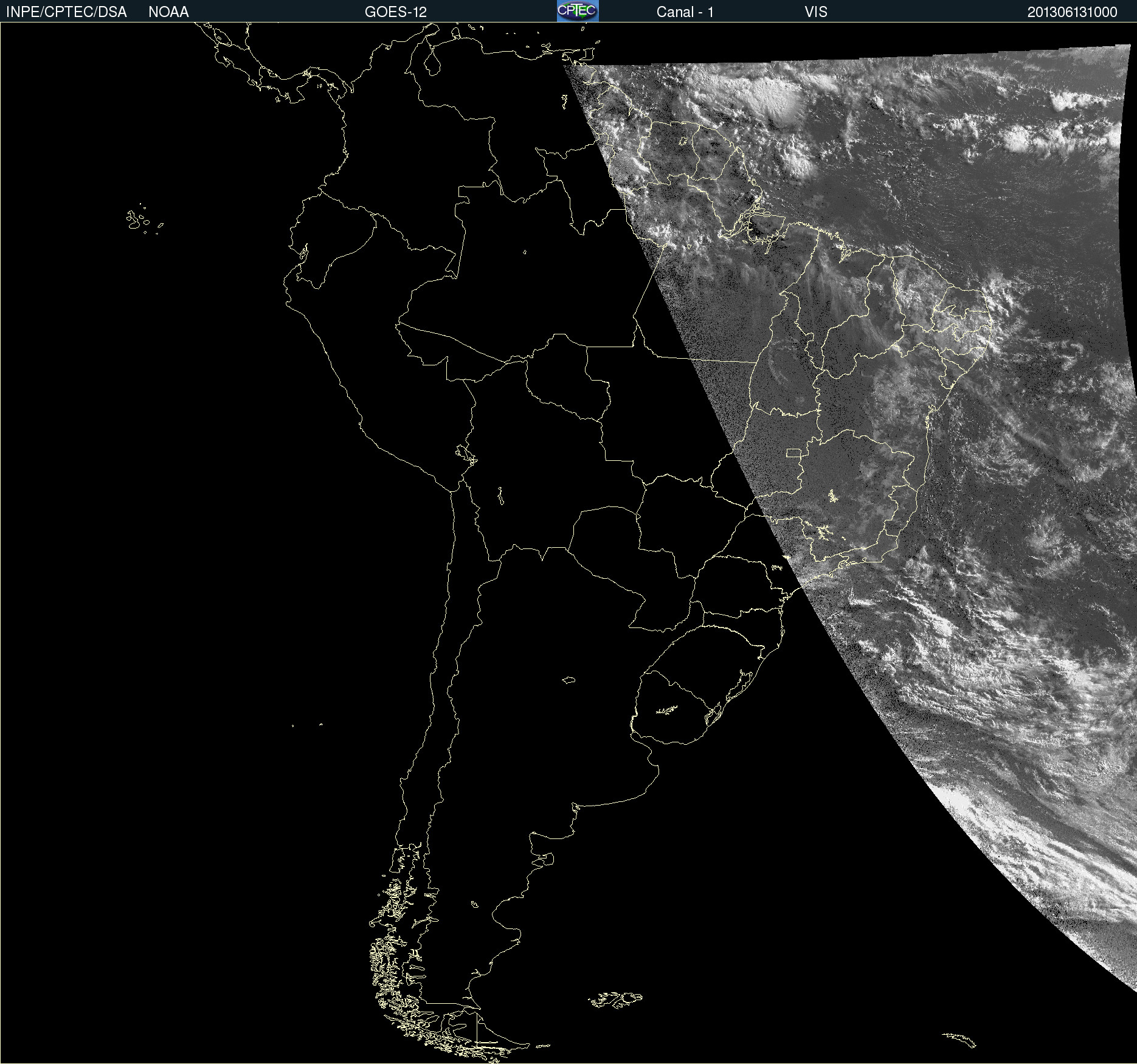The image size is (1137, 1064).
Task: Click the VIS channel label
Action: click(x=815, y=12)
